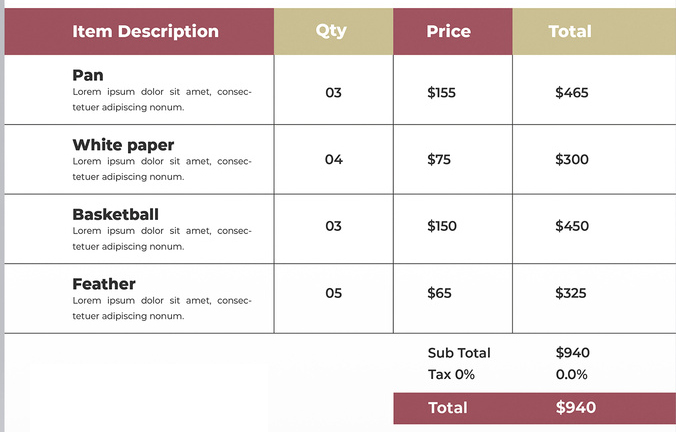Select the $155 price cell

(x=441, y=93)
